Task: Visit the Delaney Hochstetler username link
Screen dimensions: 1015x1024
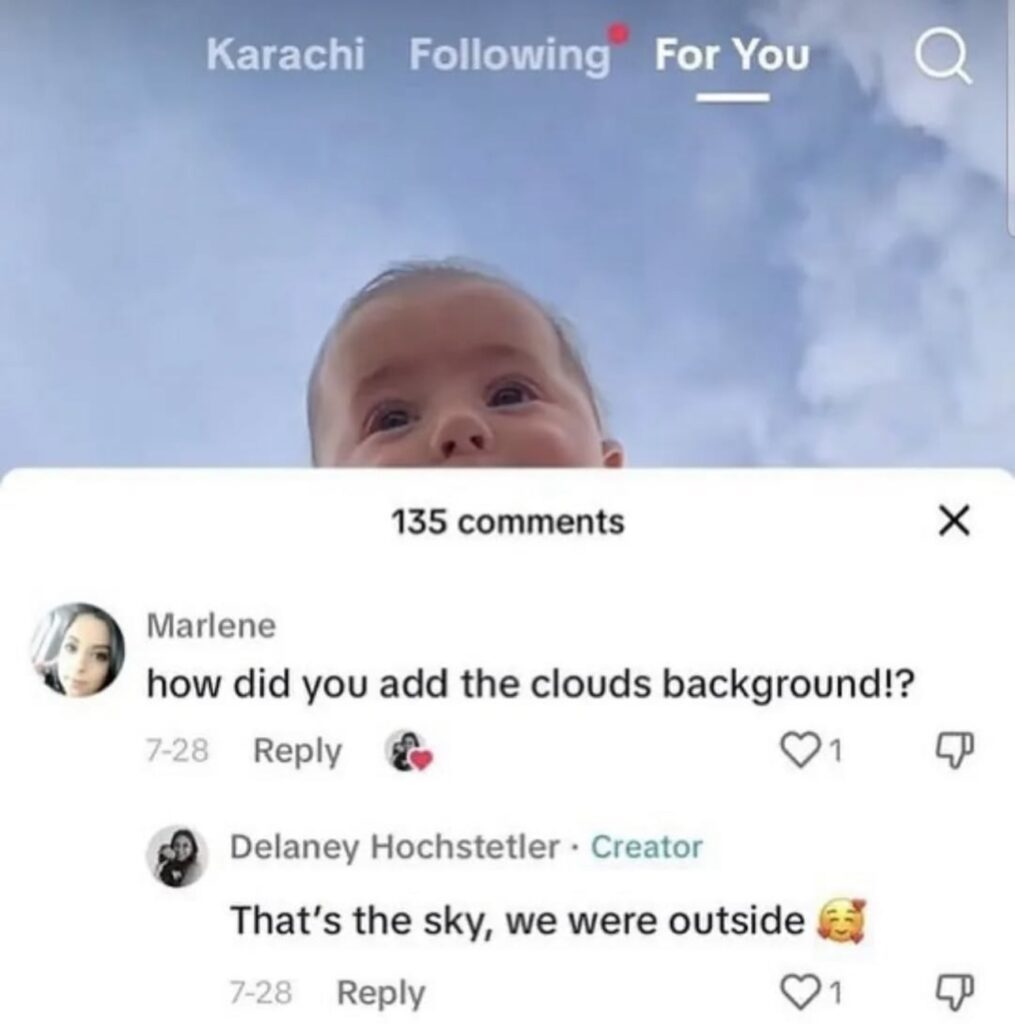Action: click(x=394, y=847)
